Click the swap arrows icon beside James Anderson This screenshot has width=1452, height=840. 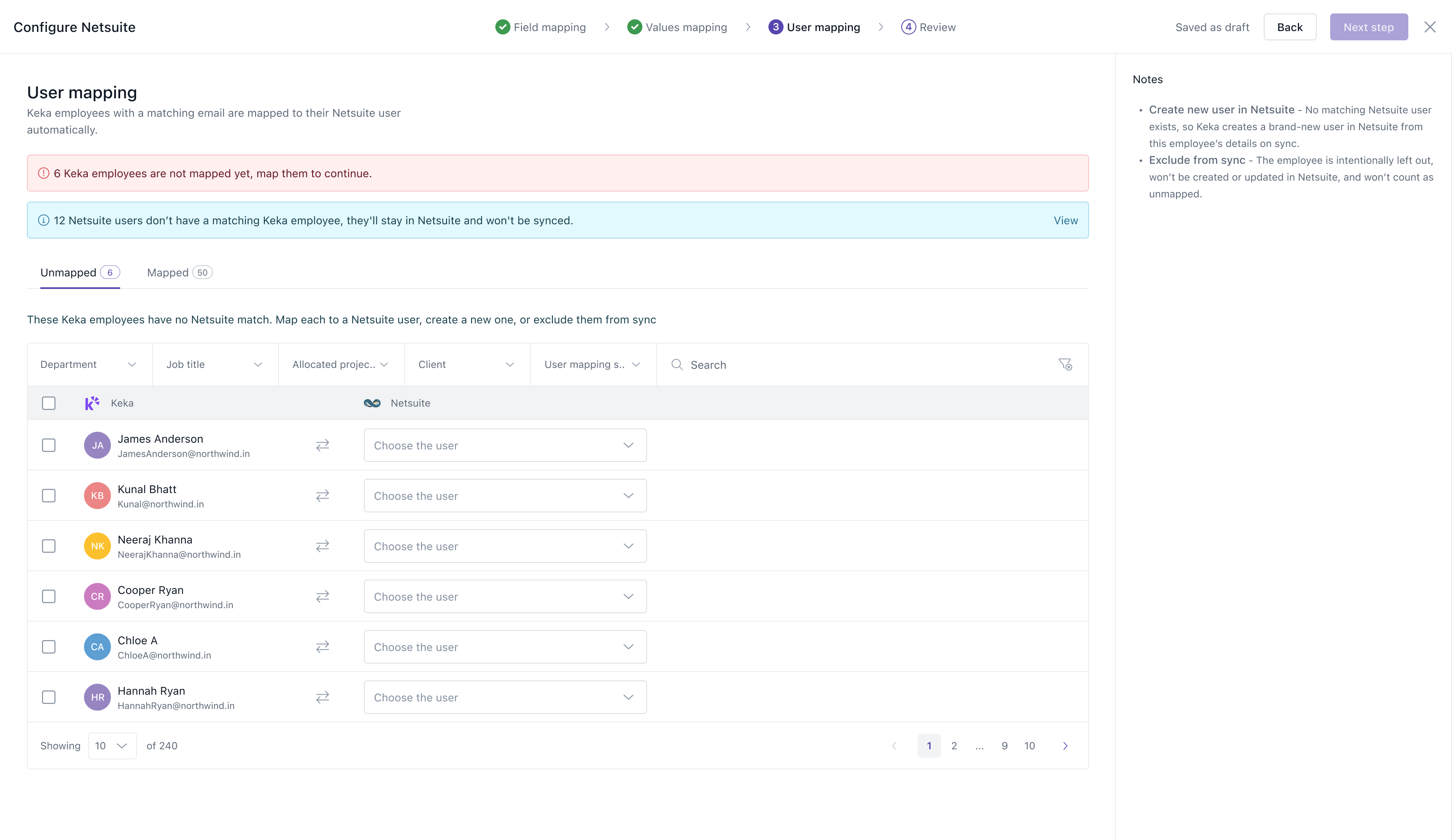[x=323, y=445]
